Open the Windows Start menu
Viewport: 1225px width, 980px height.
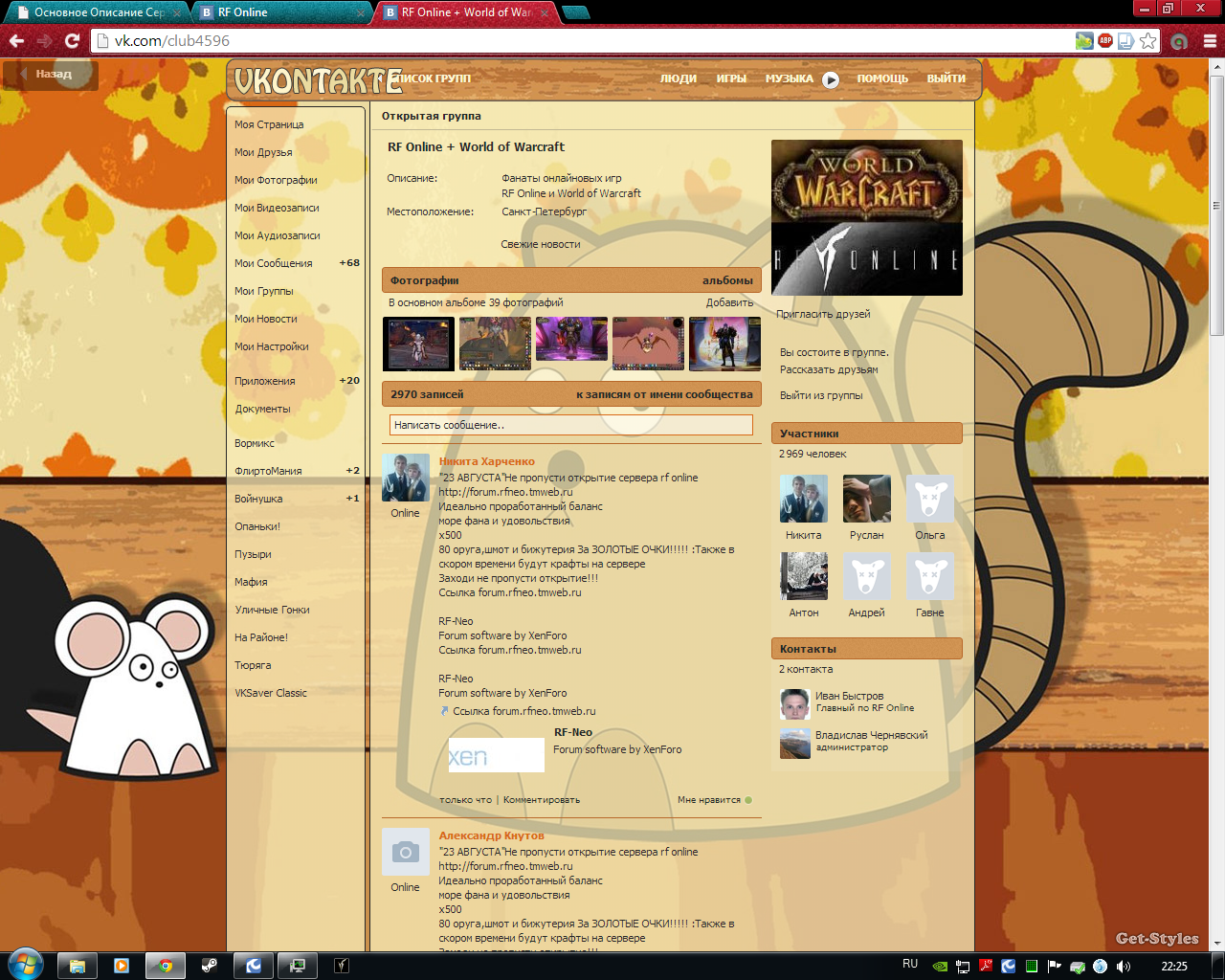click(x=24, y=964)
